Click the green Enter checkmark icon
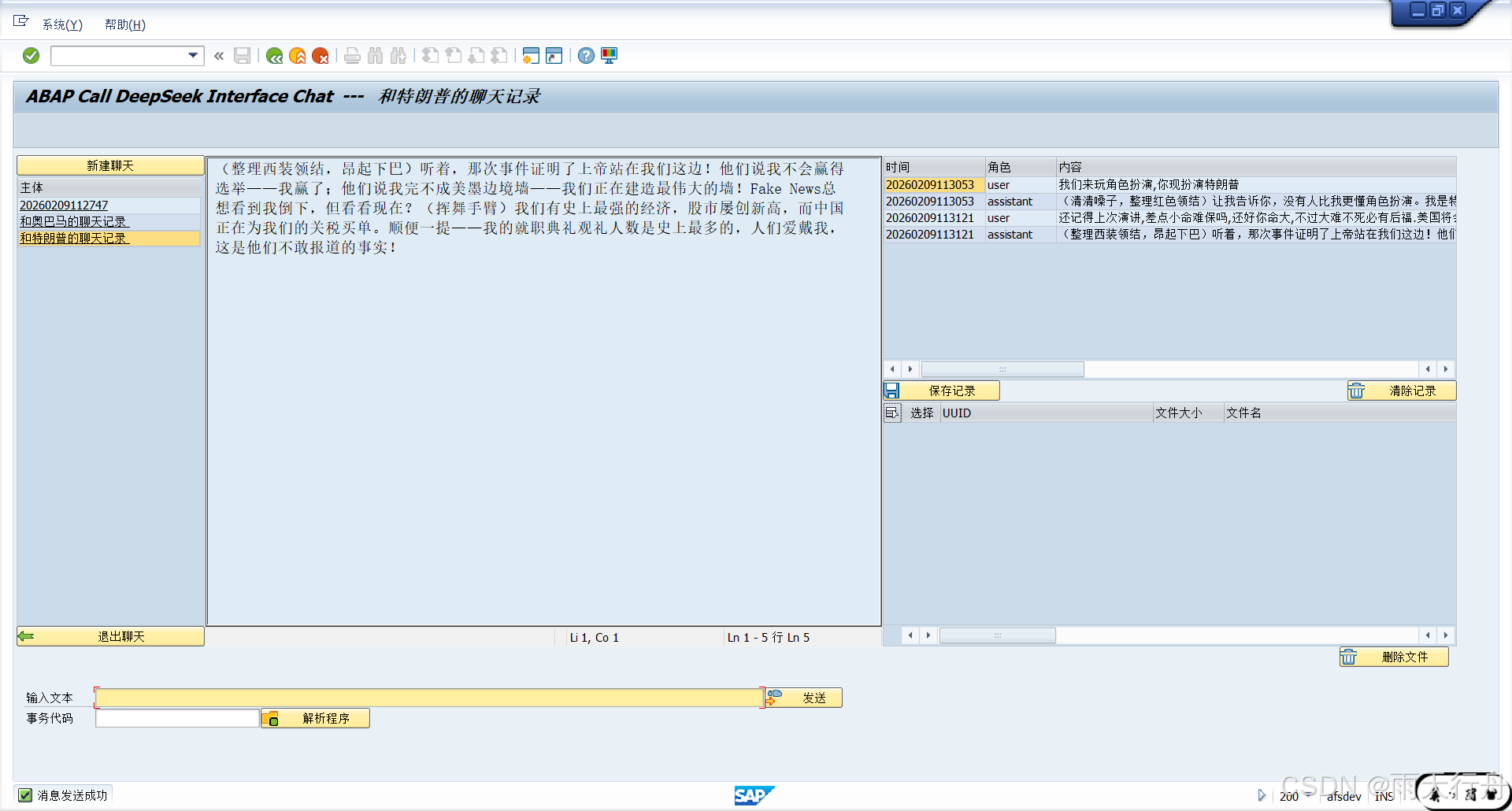1512x811 pixels. (31, 56)
